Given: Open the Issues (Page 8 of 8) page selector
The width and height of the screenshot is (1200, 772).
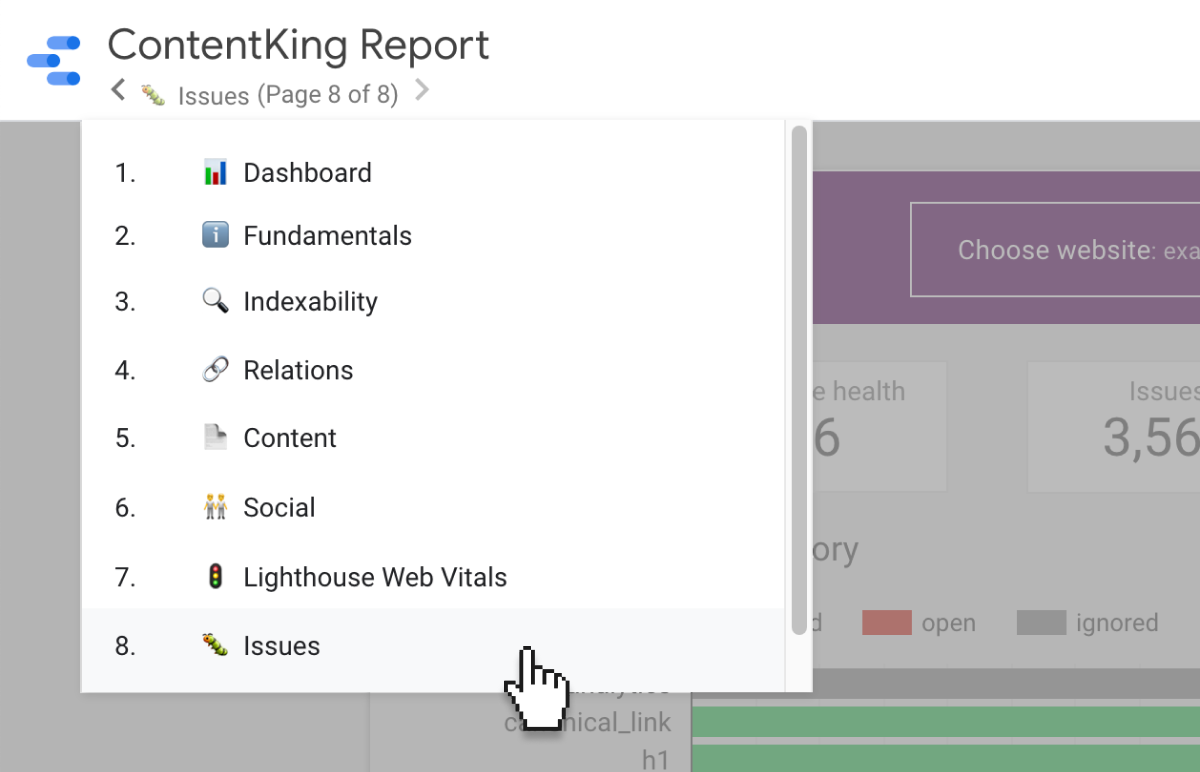Looking at the screenshot, I should click(x=288, y=95).
